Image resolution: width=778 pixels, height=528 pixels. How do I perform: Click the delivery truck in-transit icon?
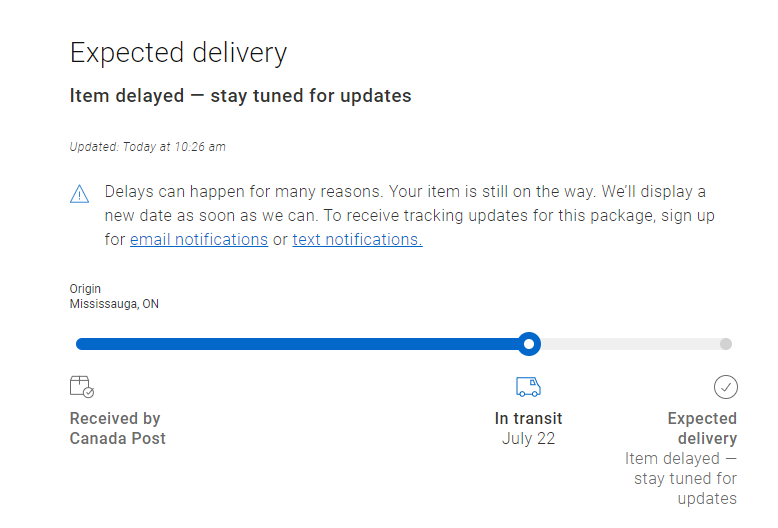tap(528, 387)
